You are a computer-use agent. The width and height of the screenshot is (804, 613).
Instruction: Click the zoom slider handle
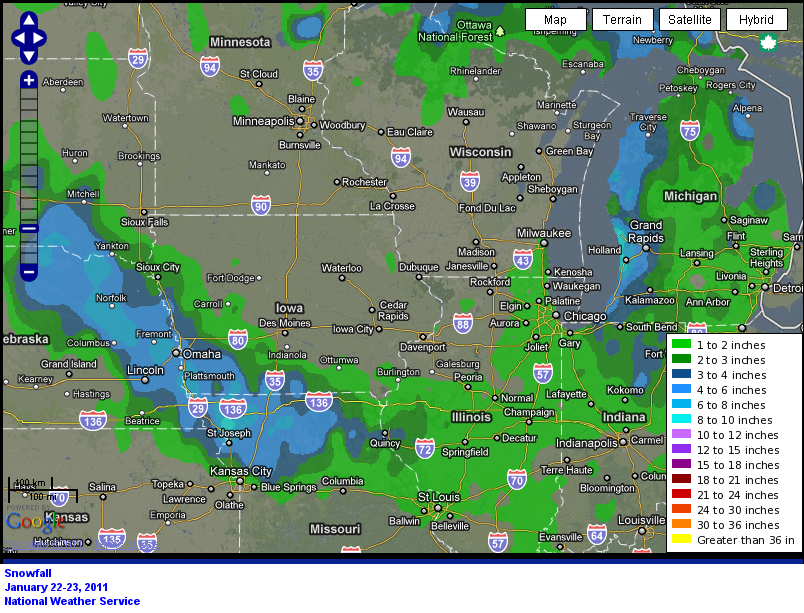coord(29,229)
